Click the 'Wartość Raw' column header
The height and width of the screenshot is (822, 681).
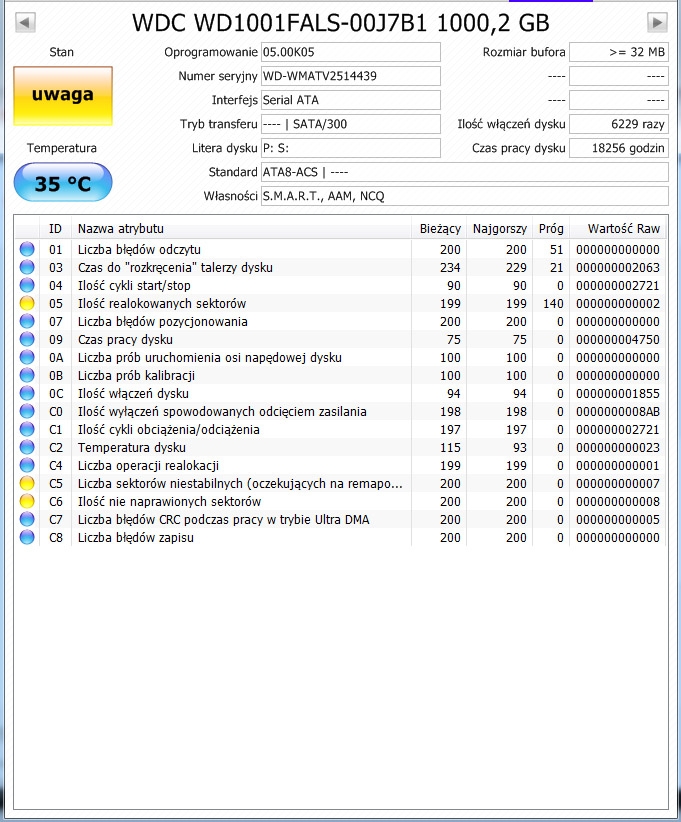pyautogui.click(x=619, y=229)
